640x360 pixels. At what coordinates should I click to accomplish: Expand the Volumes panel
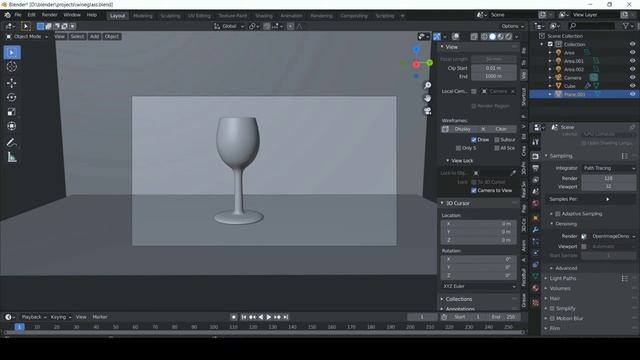[x=560, y=289]
